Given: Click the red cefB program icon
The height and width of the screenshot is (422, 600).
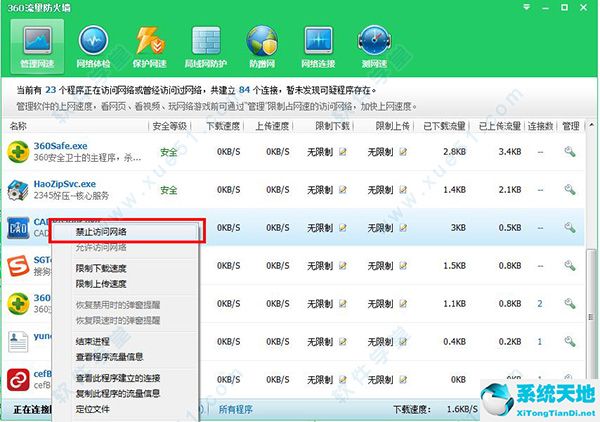Looking at the screenshot, I should [18, 380].
